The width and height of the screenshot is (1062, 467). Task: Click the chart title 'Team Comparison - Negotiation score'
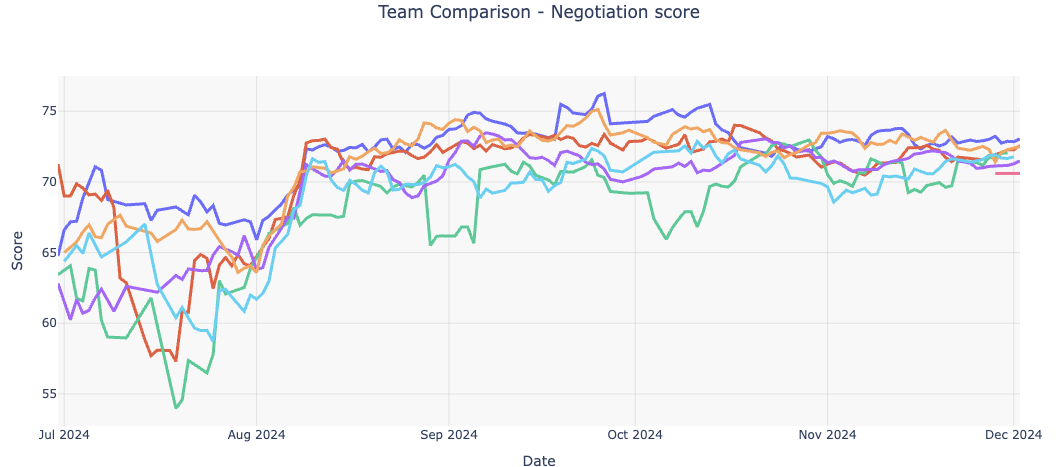(538, 12)
